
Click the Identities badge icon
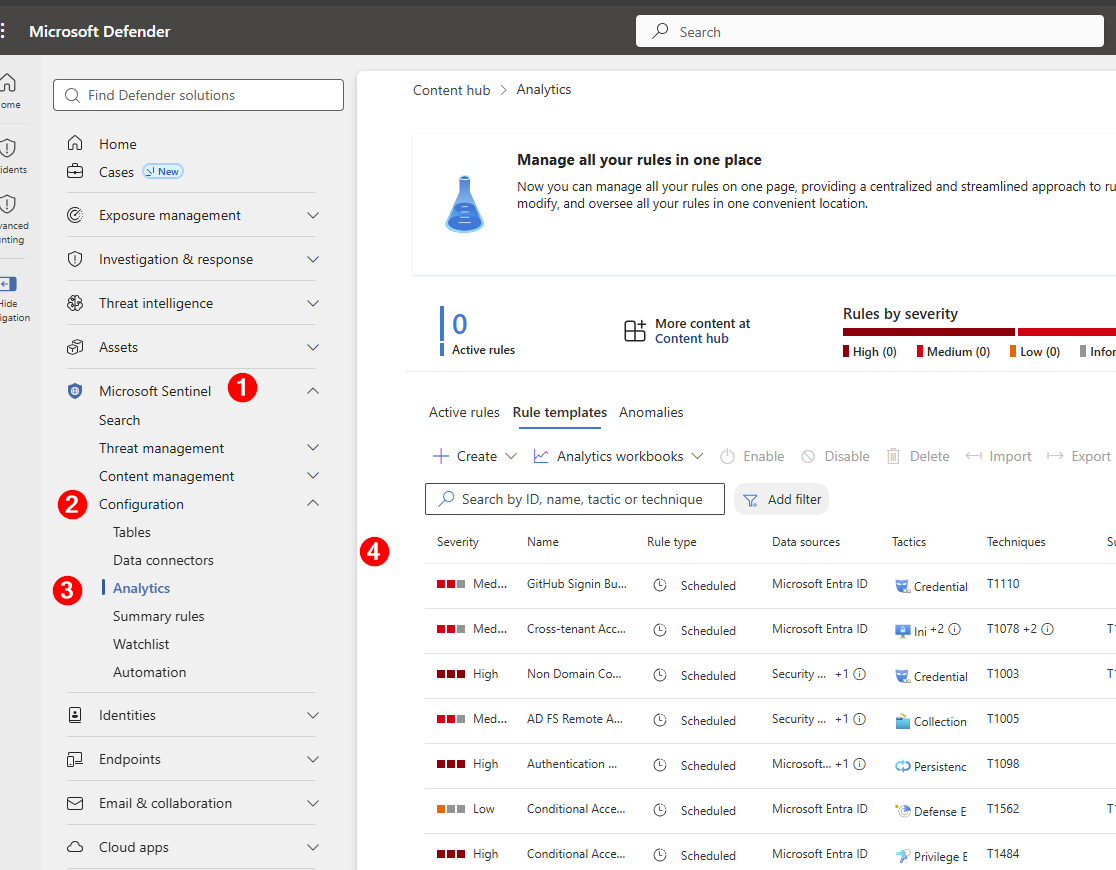pos(75,715)
